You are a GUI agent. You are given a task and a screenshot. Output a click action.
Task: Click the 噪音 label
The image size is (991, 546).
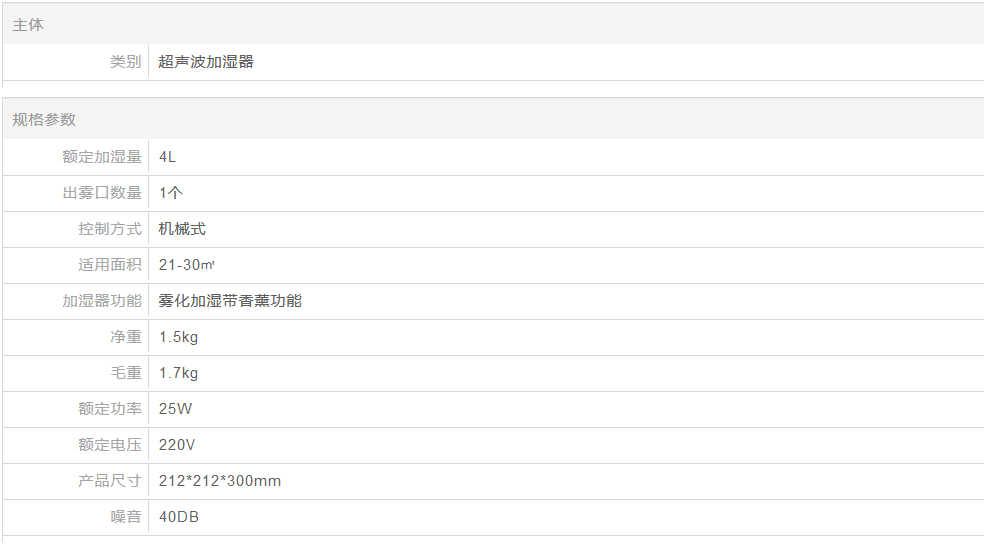tap(125, 516)
